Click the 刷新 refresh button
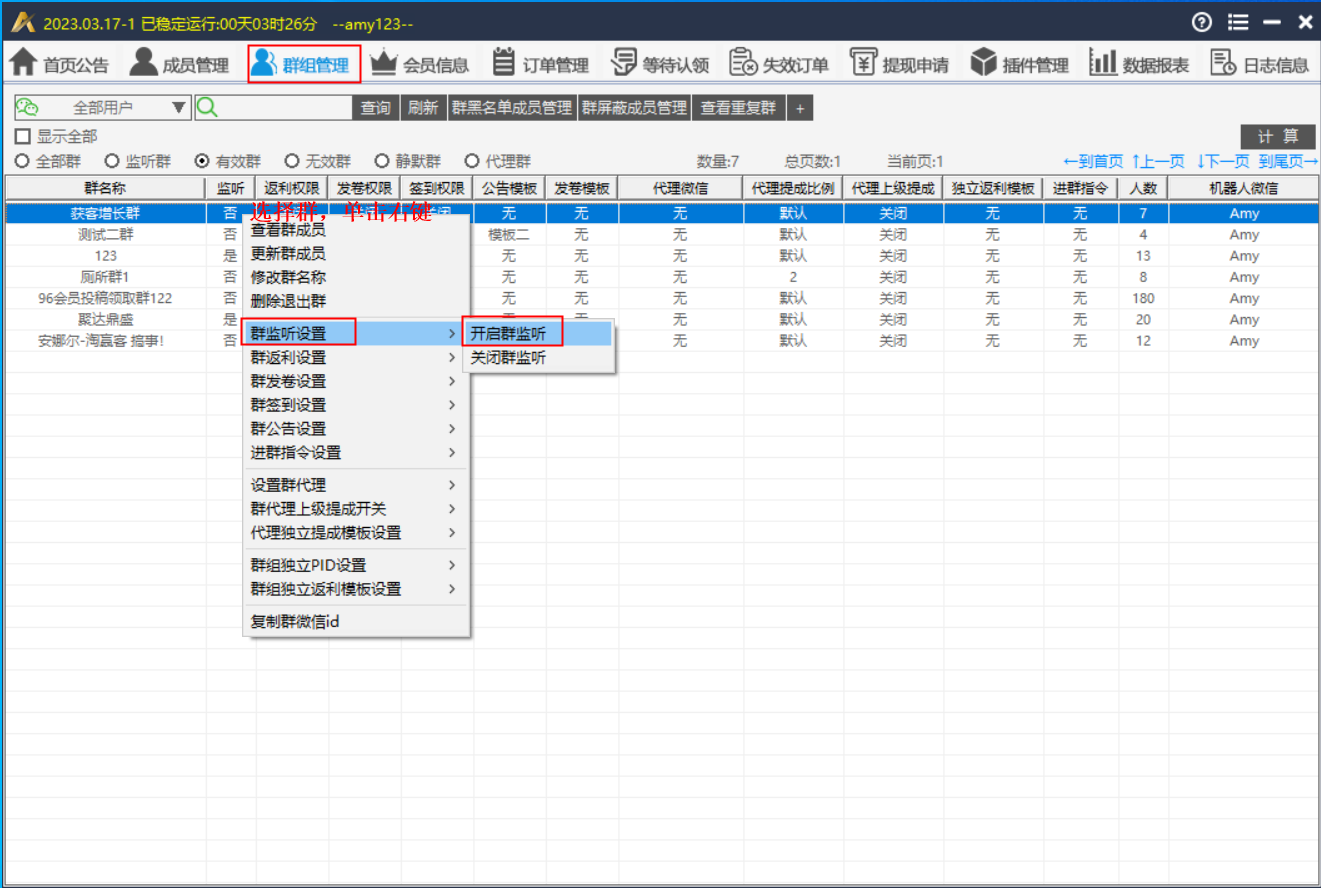This screenshot has height=888, width=1321. pyautogui.click(x=423, y=108)
